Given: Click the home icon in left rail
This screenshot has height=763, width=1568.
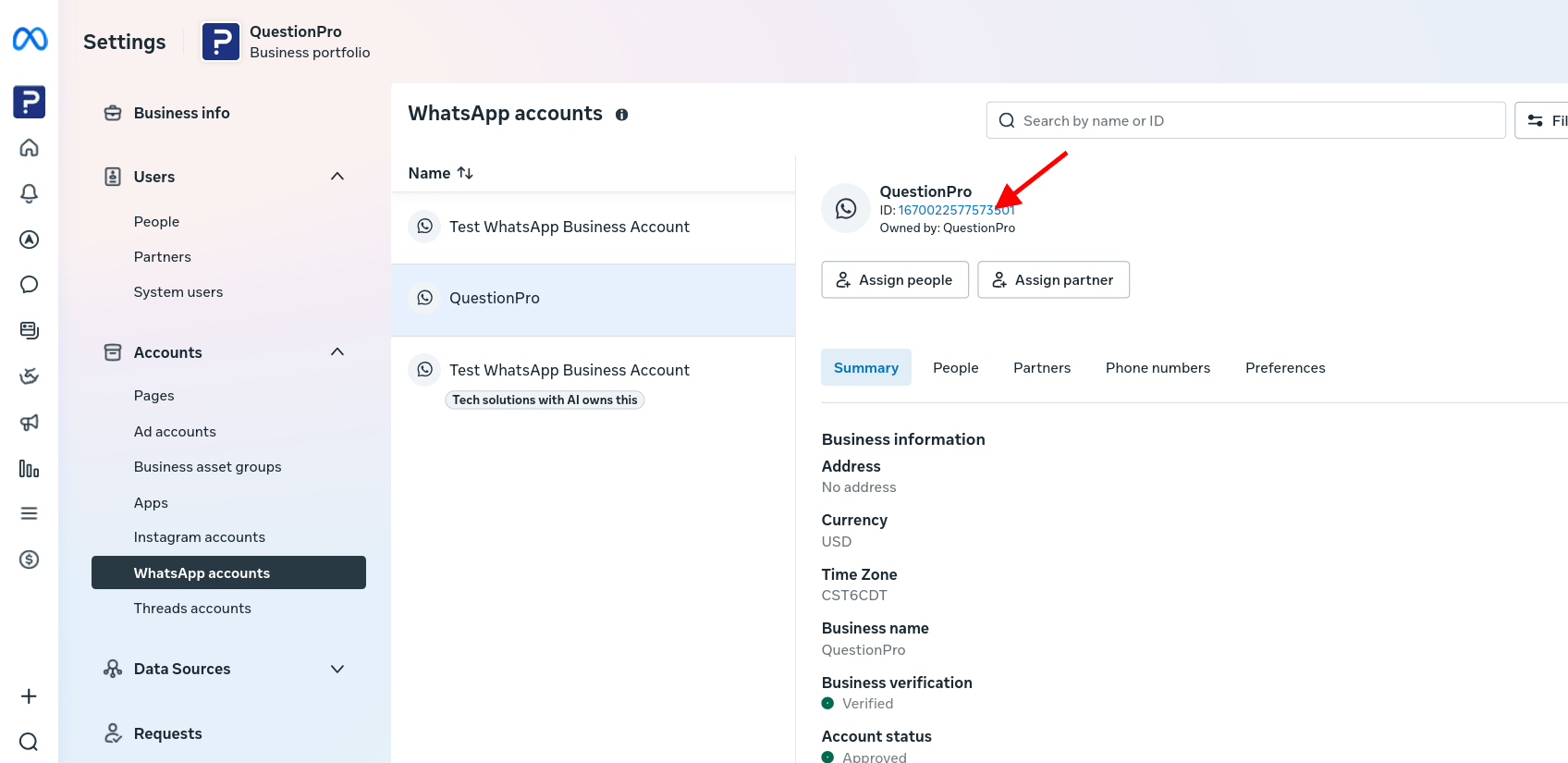Looking at the screenshot, I should click(x=30, y=148).
